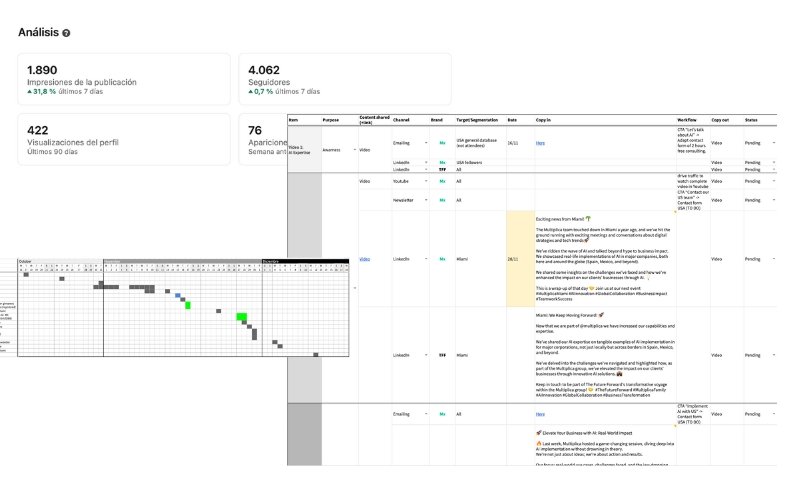Screen dimensions: 800x500
Task: Click the 24/11 date cell in first row
Action: tap(513, 143)
